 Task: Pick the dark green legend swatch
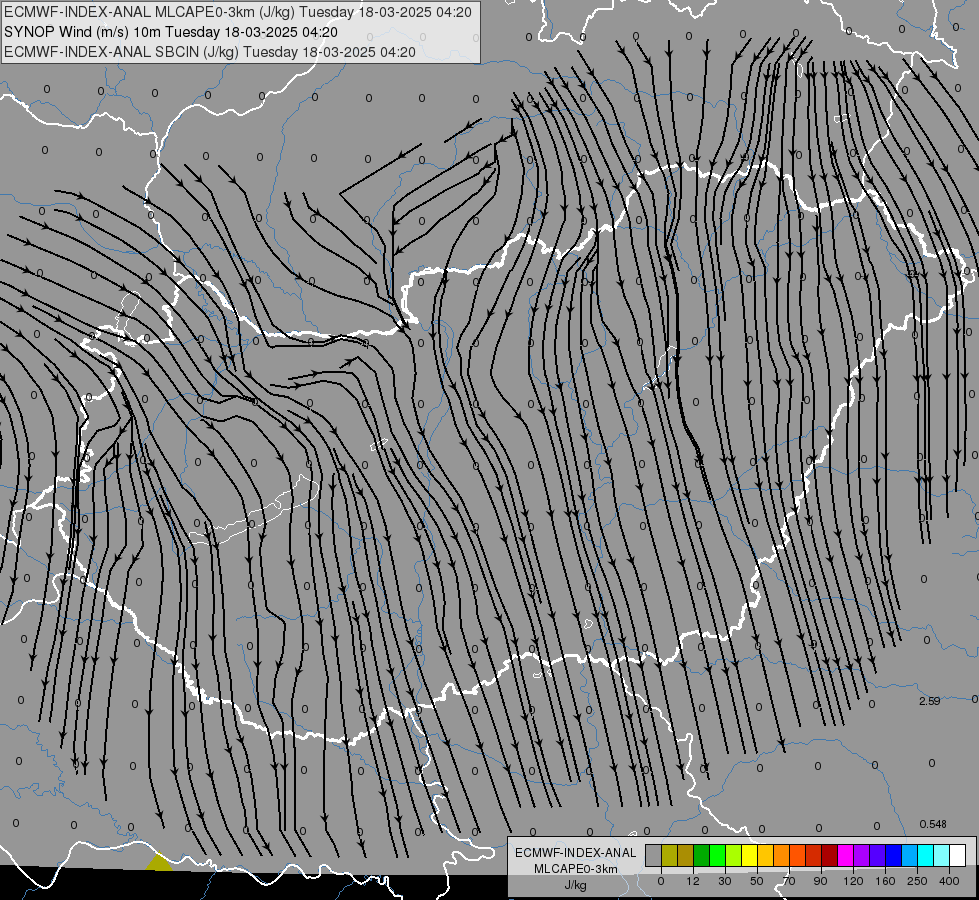(x=702, y=855)
